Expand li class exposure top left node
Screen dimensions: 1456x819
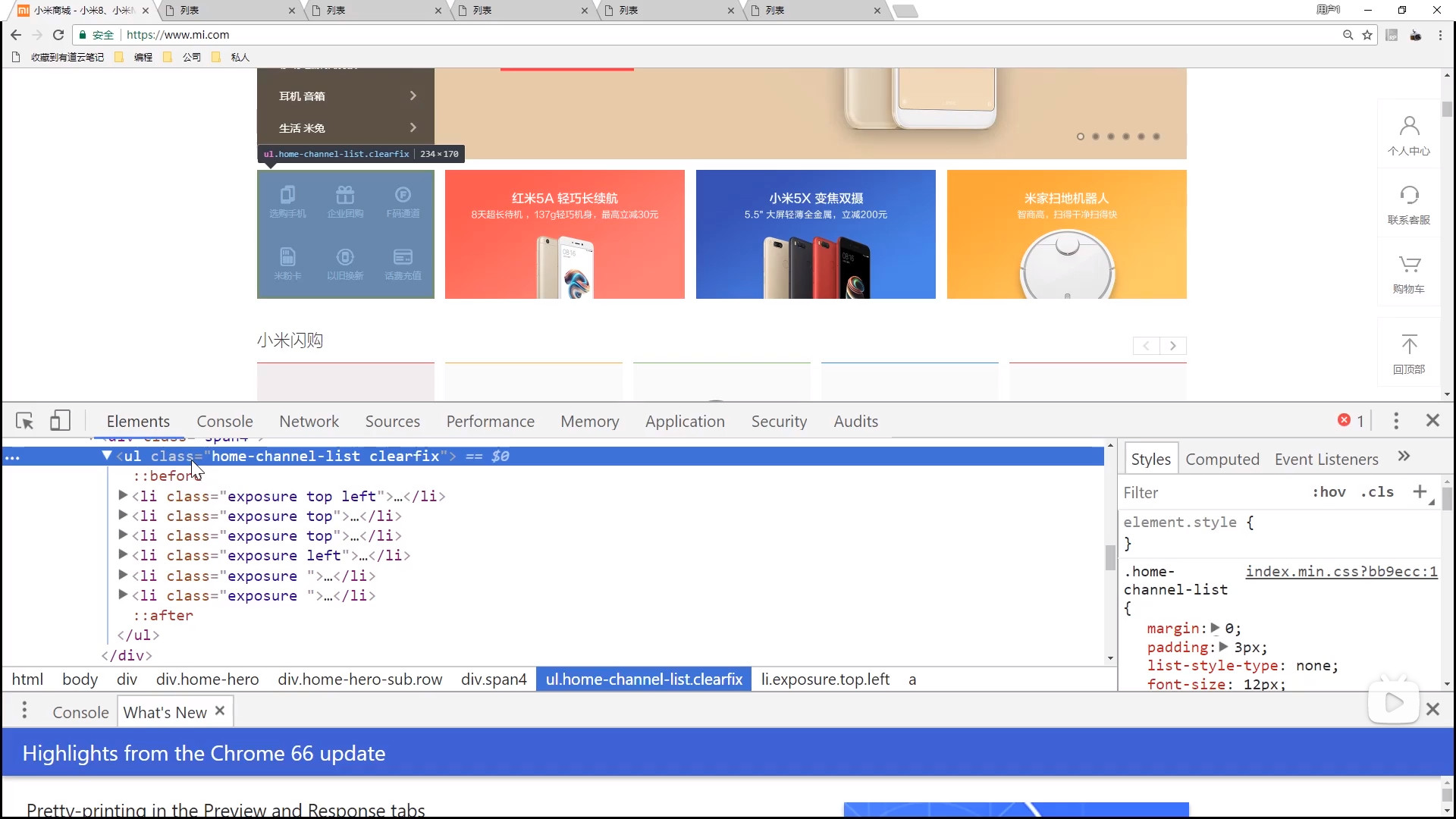pos(123,496)
